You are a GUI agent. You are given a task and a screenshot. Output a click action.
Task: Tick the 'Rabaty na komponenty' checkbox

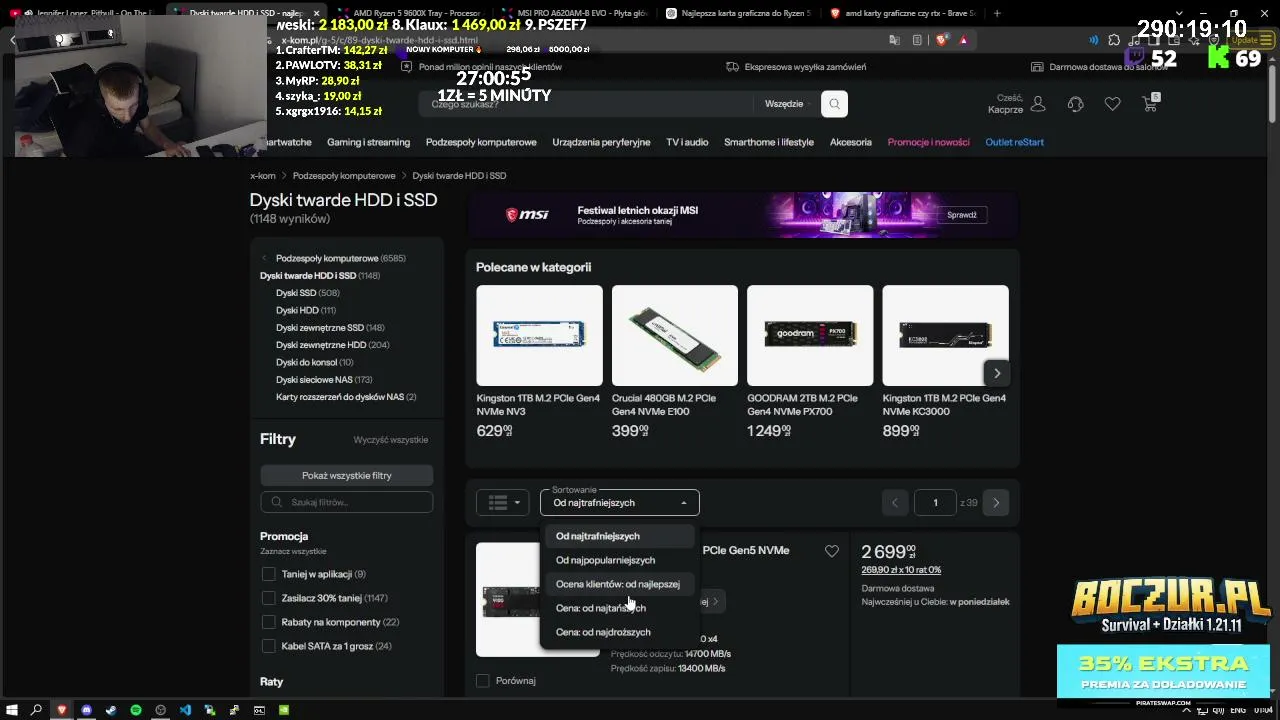coord(268,622)
